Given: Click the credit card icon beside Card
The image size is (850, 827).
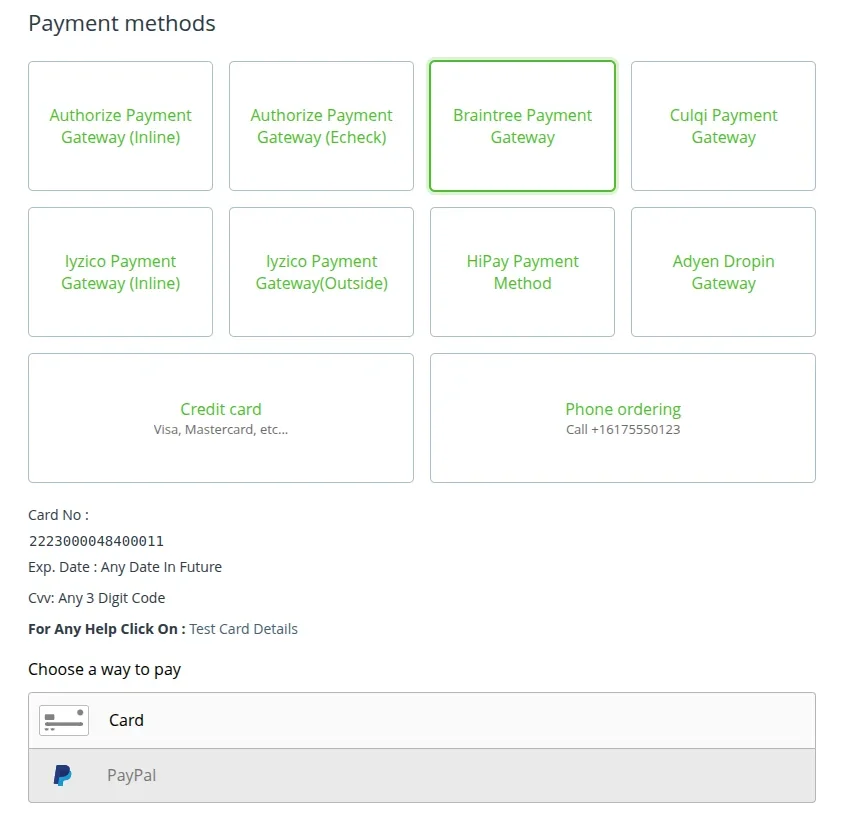Looking at the screenshot, I should pos(63,720).
